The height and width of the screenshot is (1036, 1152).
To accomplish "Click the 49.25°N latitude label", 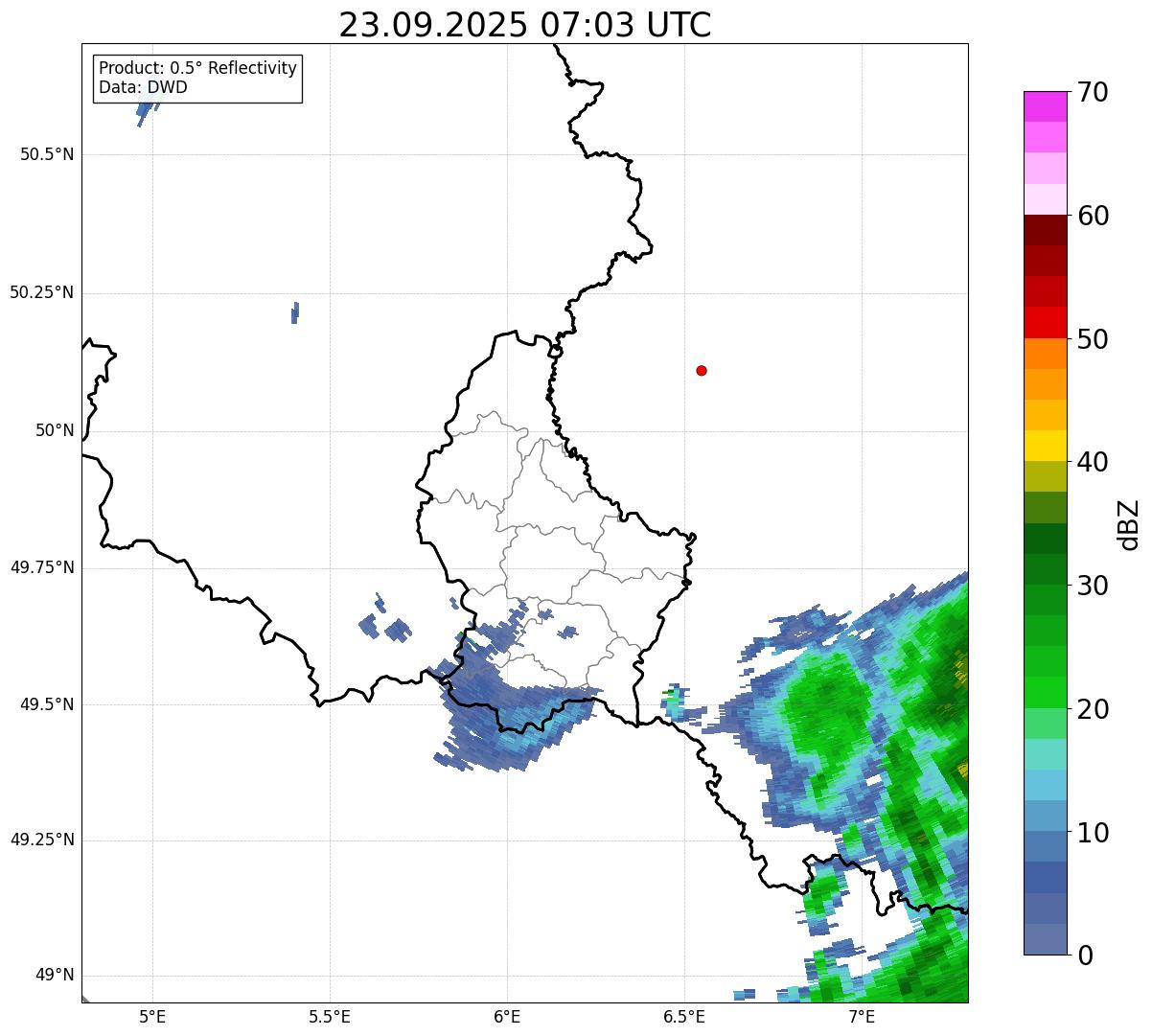I will tap(42, 840).
